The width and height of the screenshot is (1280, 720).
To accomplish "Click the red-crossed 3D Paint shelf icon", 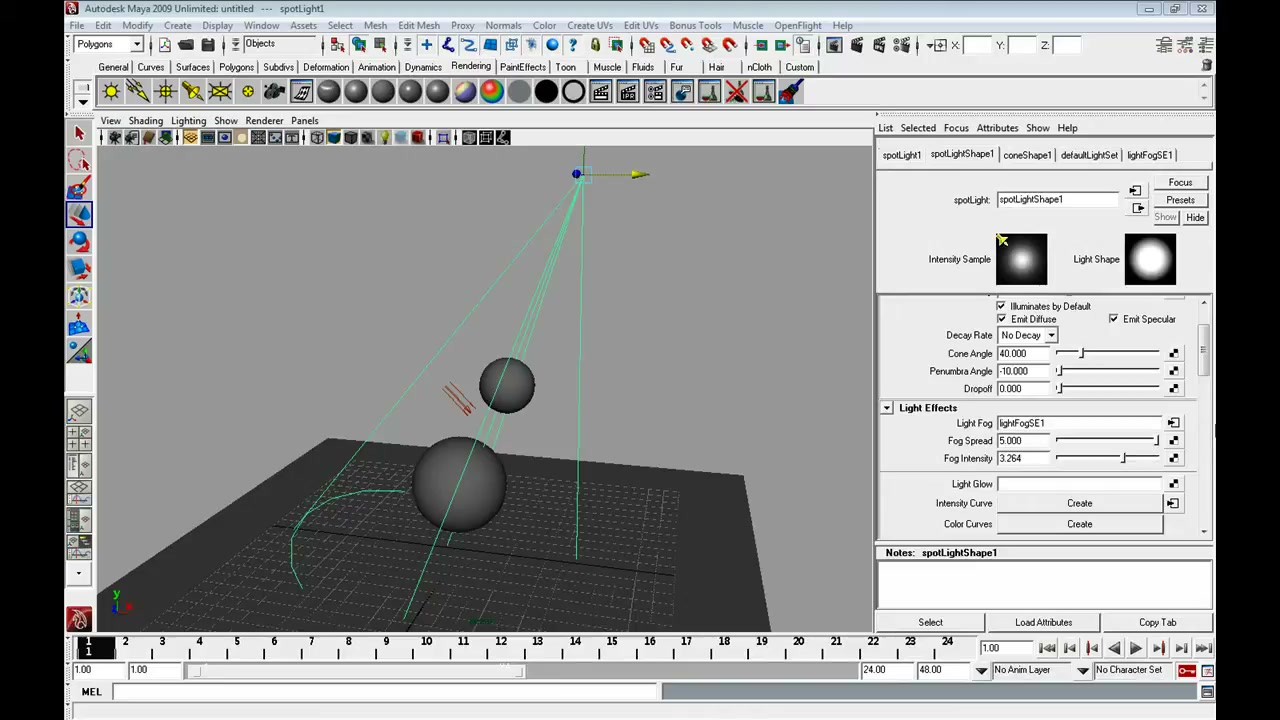I will pos(736,93).
